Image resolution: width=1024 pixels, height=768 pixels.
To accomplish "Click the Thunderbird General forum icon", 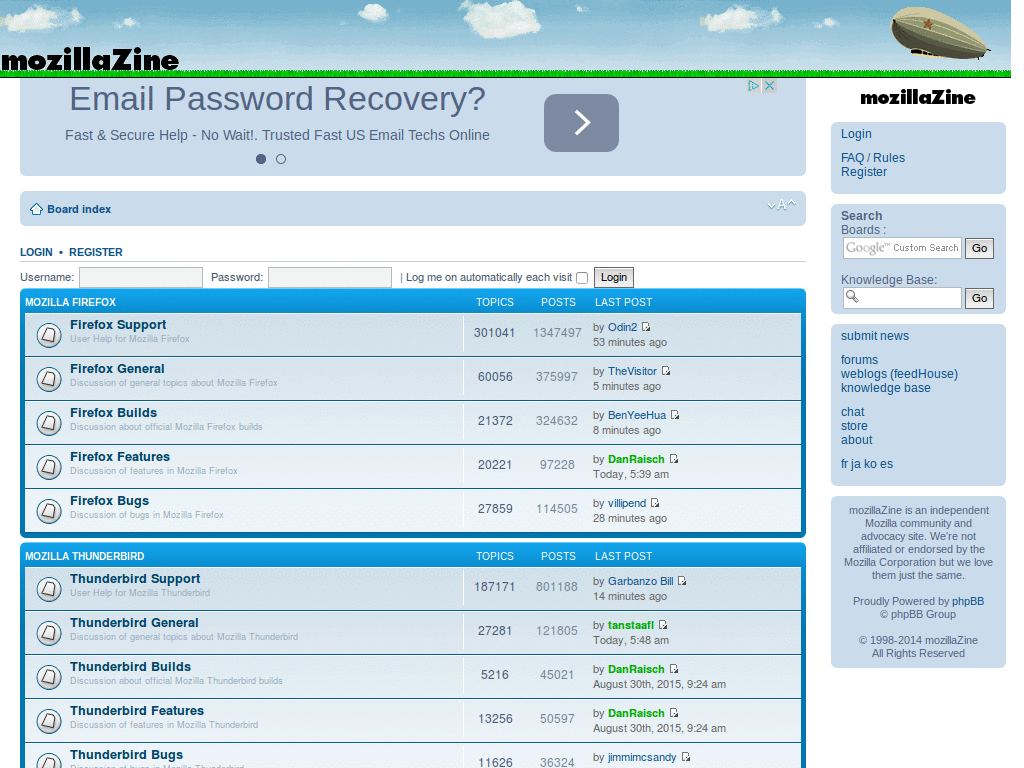I will [x=48, y=632].
